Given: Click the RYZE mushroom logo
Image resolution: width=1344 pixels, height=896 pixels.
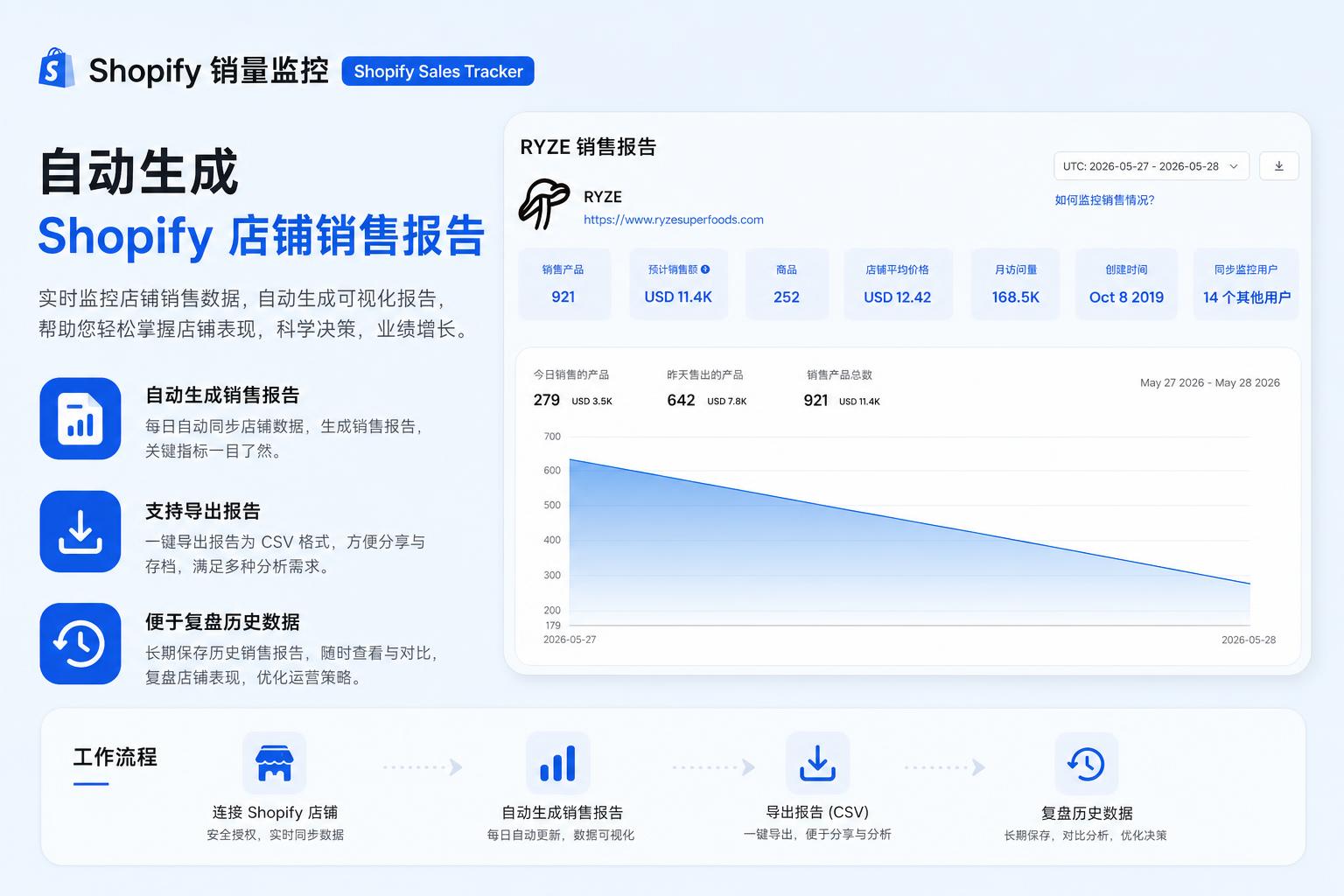Looking at the screenshot, I should [x=544, y=205].
